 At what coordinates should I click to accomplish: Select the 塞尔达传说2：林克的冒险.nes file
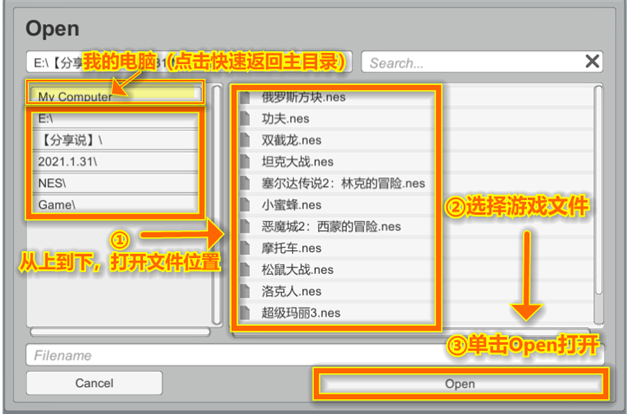[343, 183]
